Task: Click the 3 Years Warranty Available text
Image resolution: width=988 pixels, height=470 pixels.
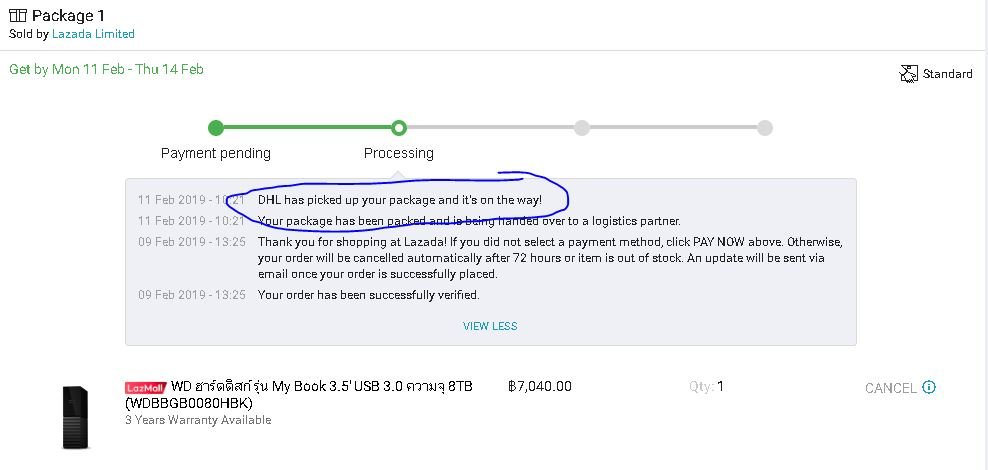Action: [198, 420]
